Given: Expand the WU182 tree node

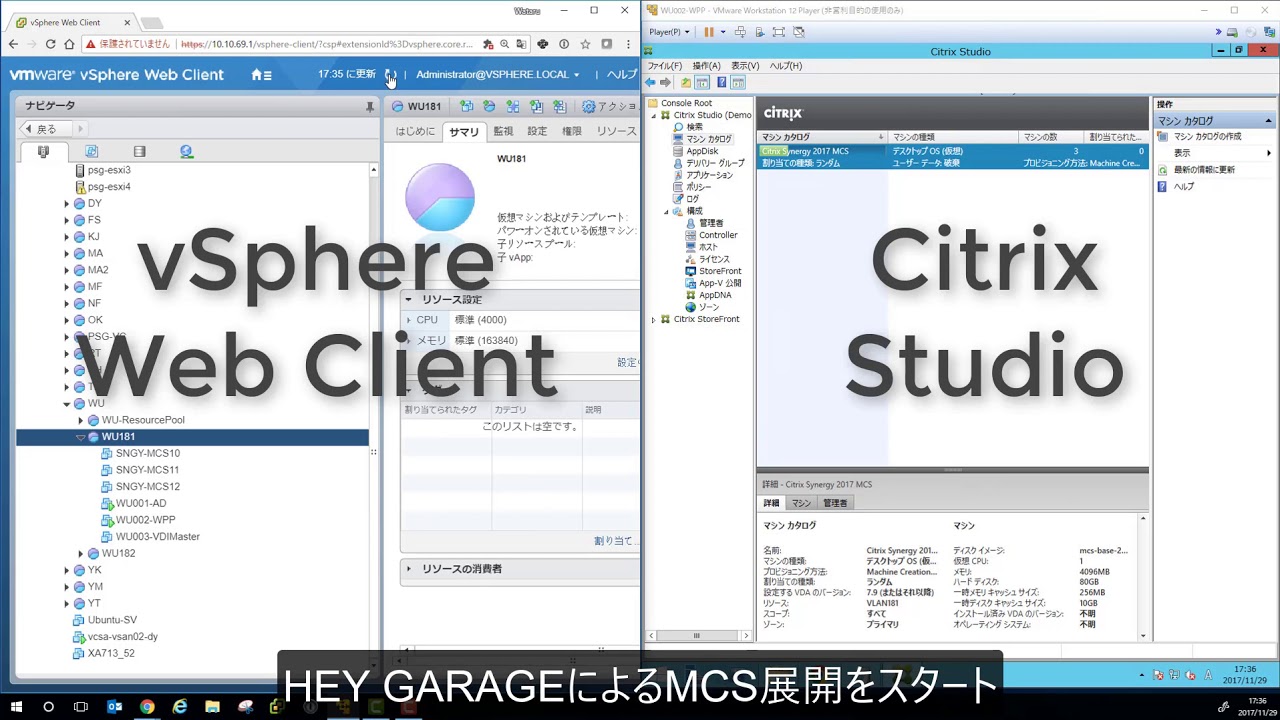Looking at the screenshot, I should [x=81, y=554].
